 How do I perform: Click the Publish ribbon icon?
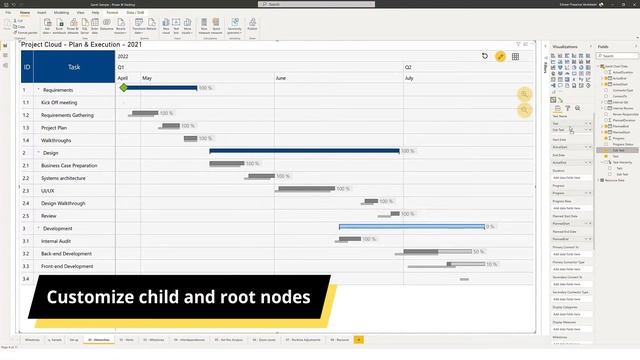click(252, 24)
